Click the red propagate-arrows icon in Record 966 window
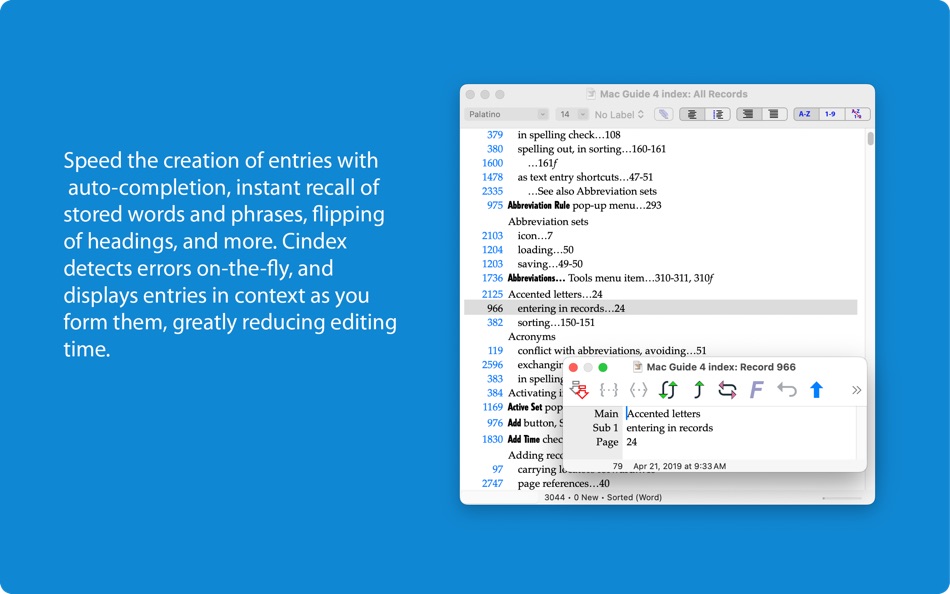This screenshot has height=594, width=950. click(x=579, y=390)
